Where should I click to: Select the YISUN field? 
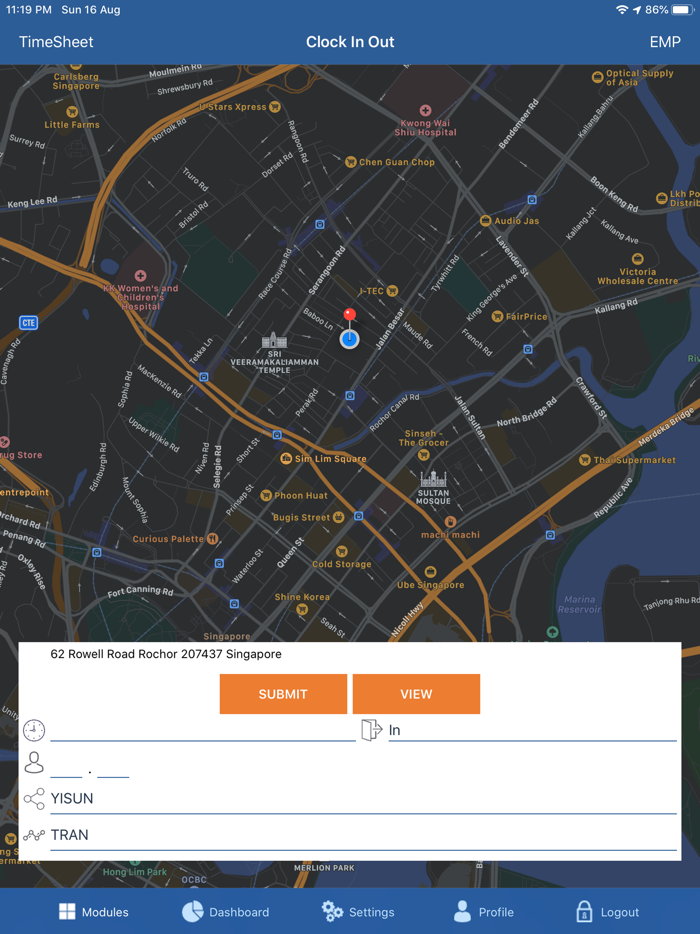[x=363, y=799]
